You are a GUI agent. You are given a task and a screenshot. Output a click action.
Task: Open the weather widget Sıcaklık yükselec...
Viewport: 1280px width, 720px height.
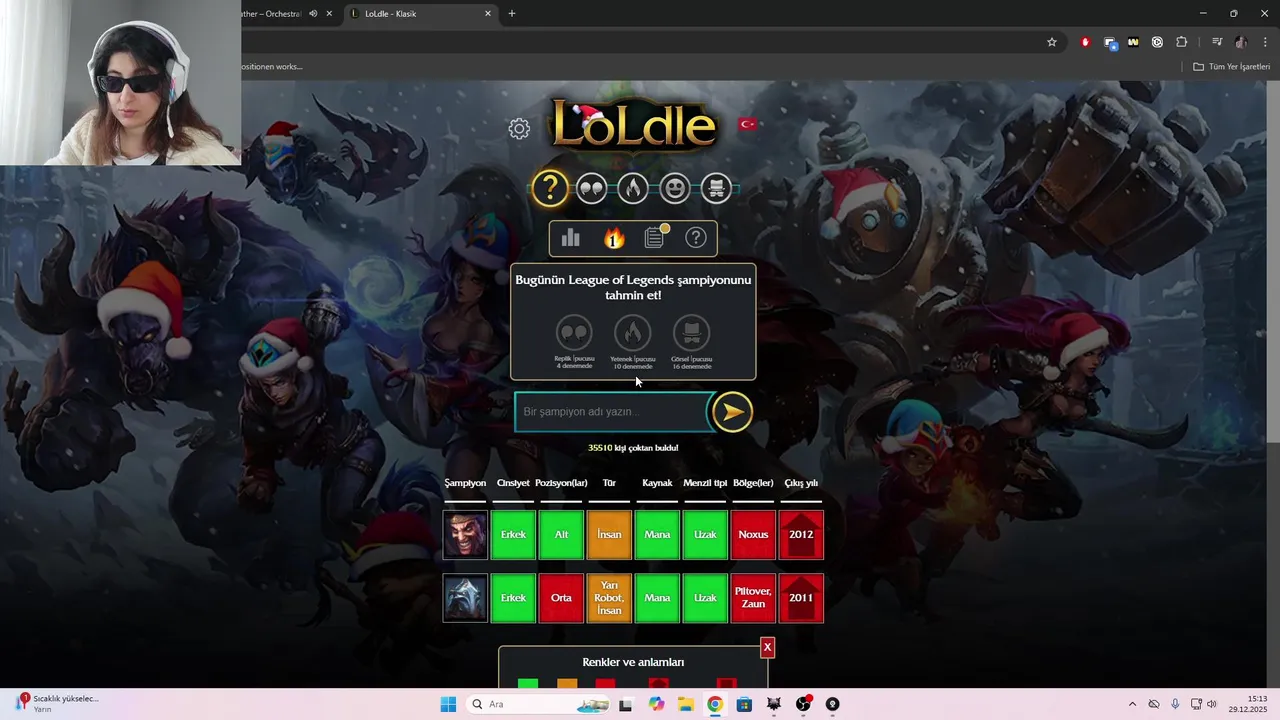point(58,703)
